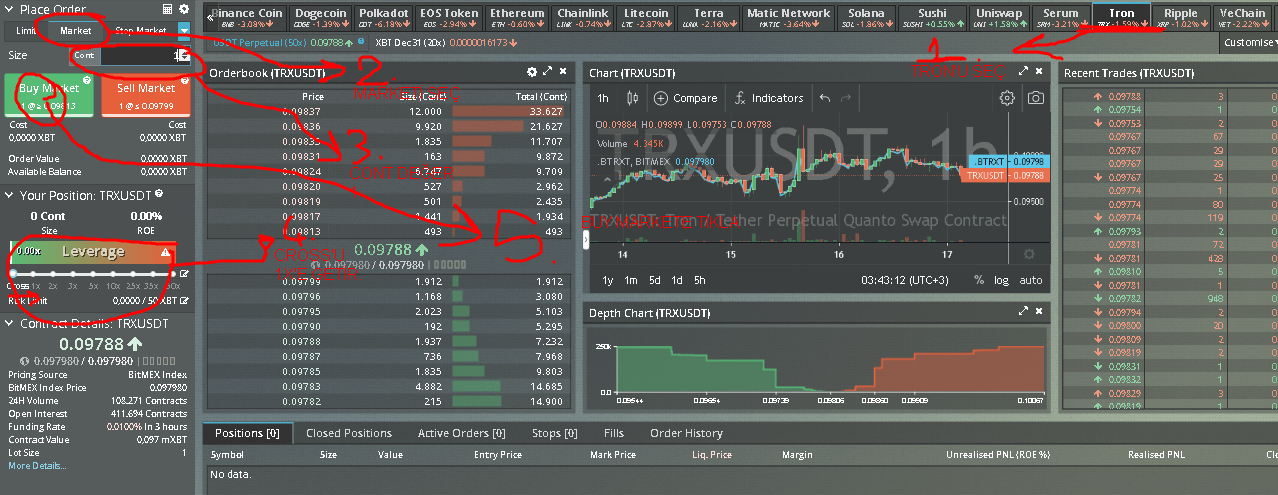The height and width of the screenshot is (495, 1278).
Task: Toggle Cont size unit selector
Action: pyautogui.click(x=84, y=56)
